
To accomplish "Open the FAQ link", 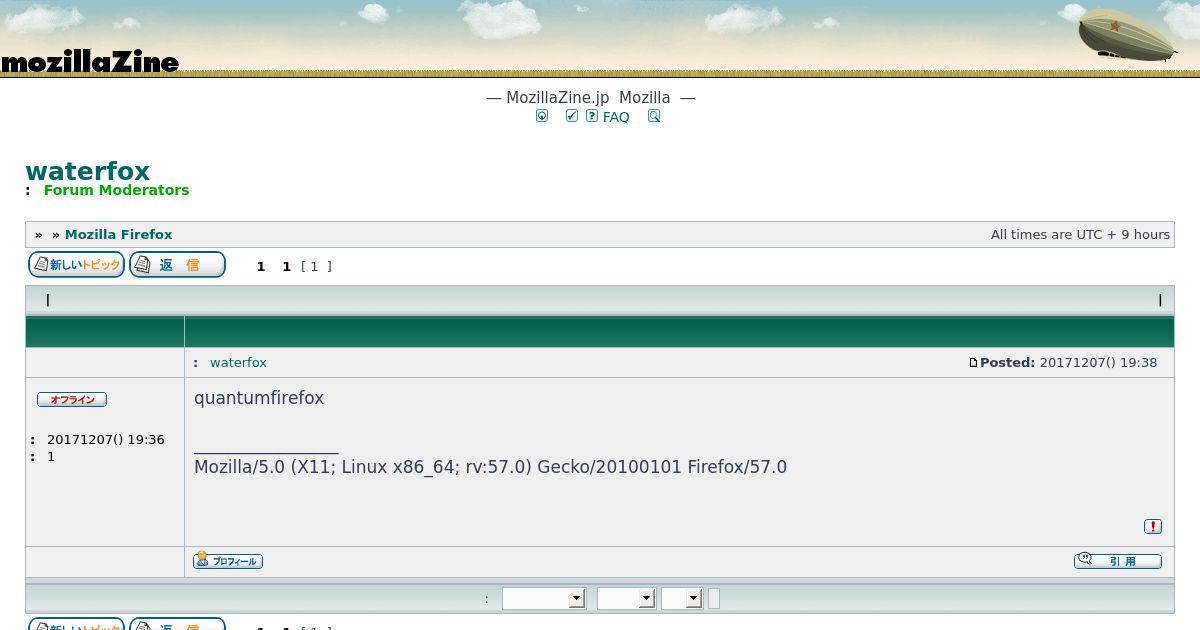I will click(x=616, y=117).
